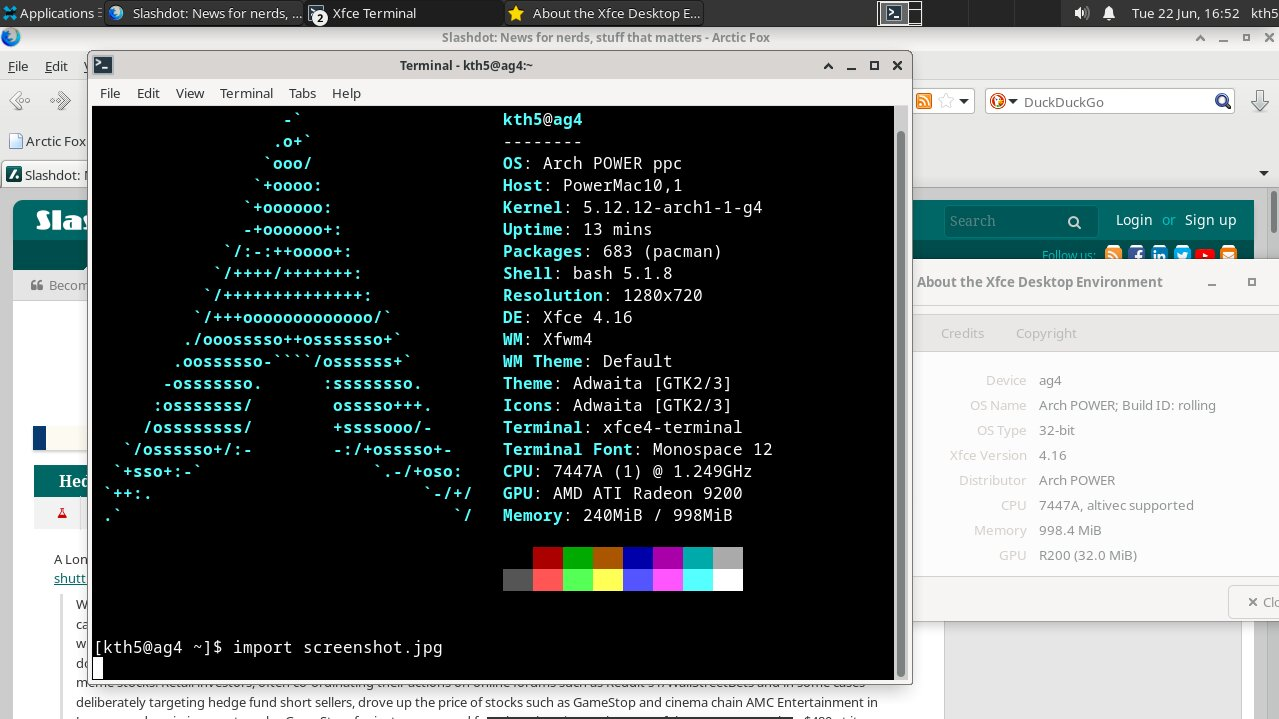The image size is (1279, 719).
Task: Switch to the Copyright tab in About dialog
Action: point(1046,333)
